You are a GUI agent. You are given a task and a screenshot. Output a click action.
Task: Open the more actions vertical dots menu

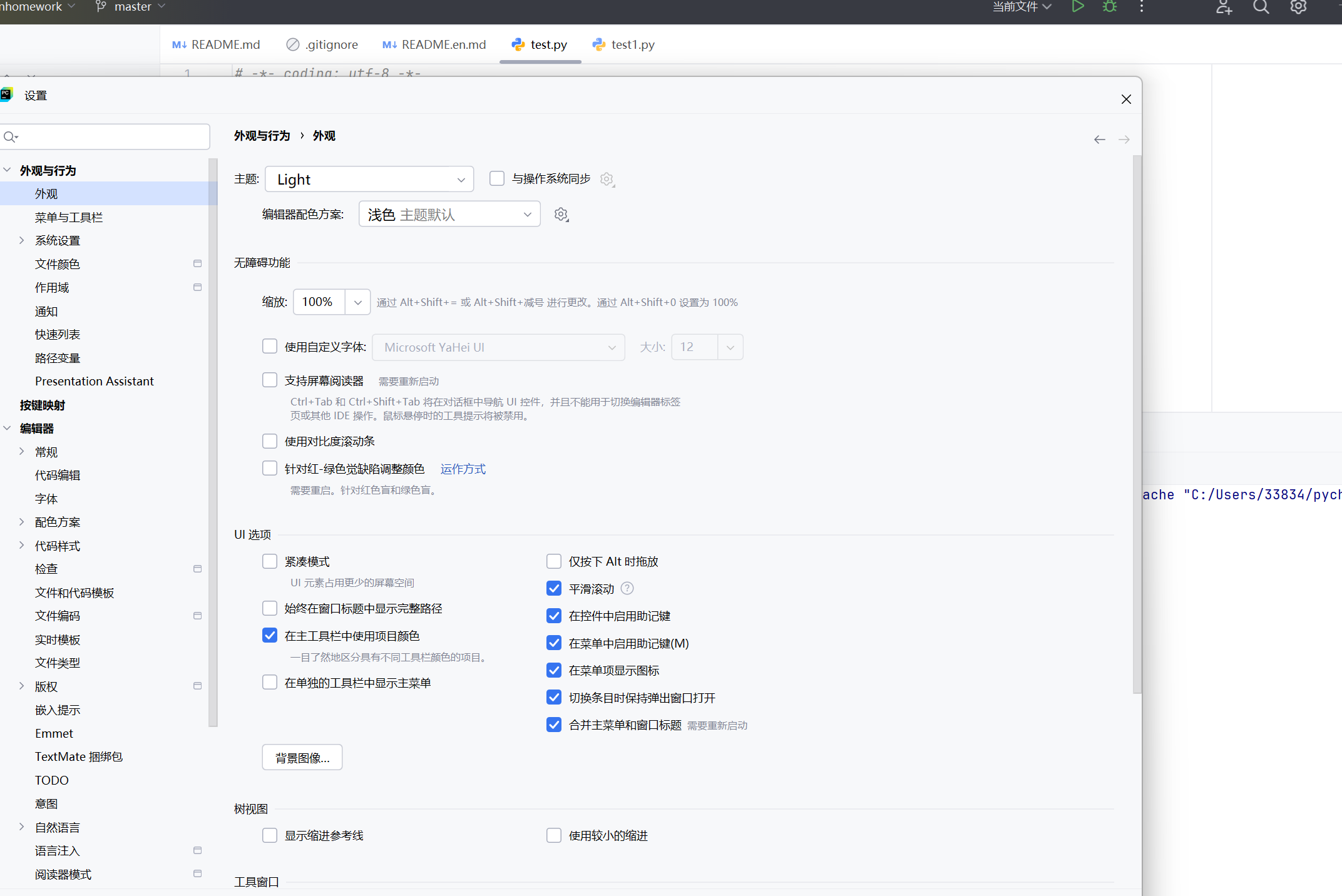point(1142,7)
